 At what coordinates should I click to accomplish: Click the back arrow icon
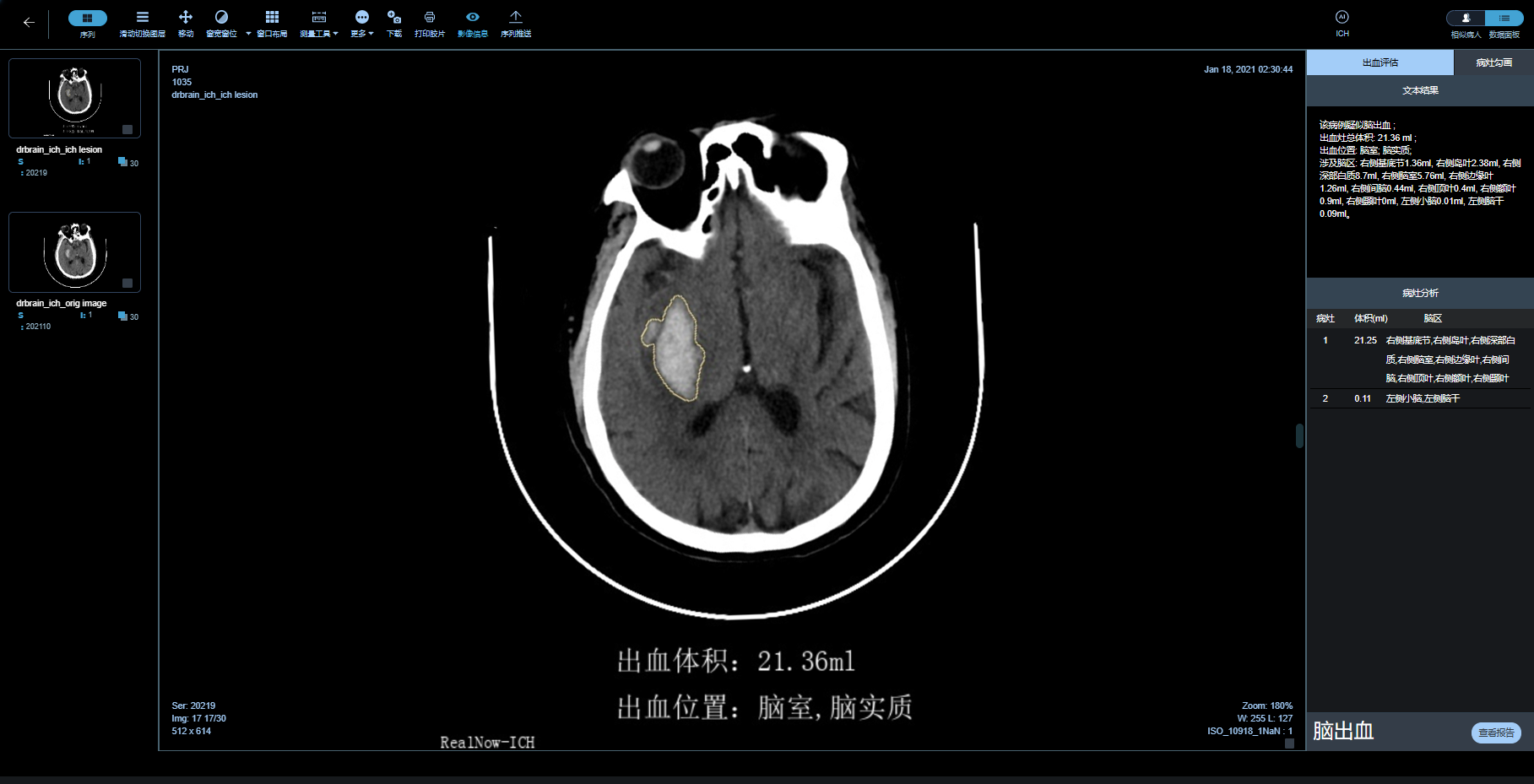[x=29, y=23]
